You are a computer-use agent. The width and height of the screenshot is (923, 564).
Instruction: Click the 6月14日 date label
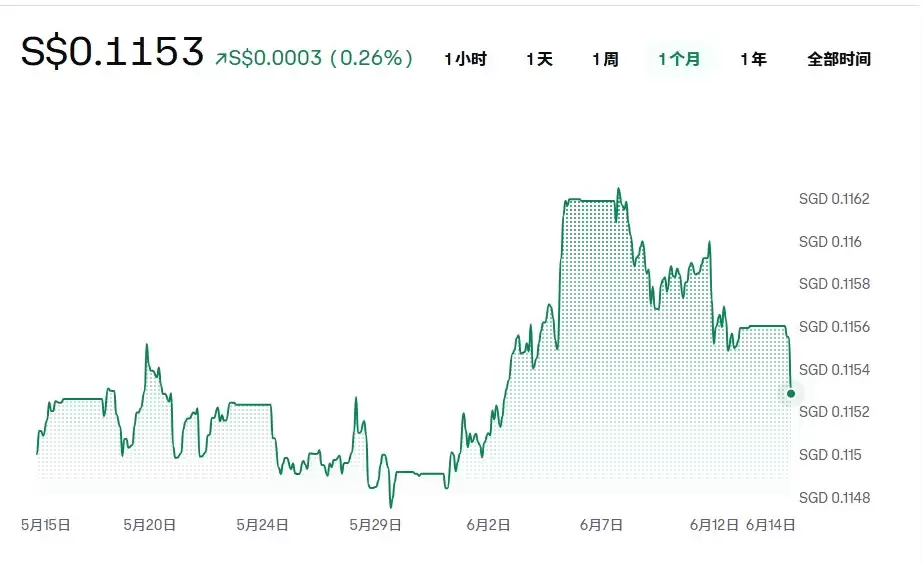tap(771, 525)
